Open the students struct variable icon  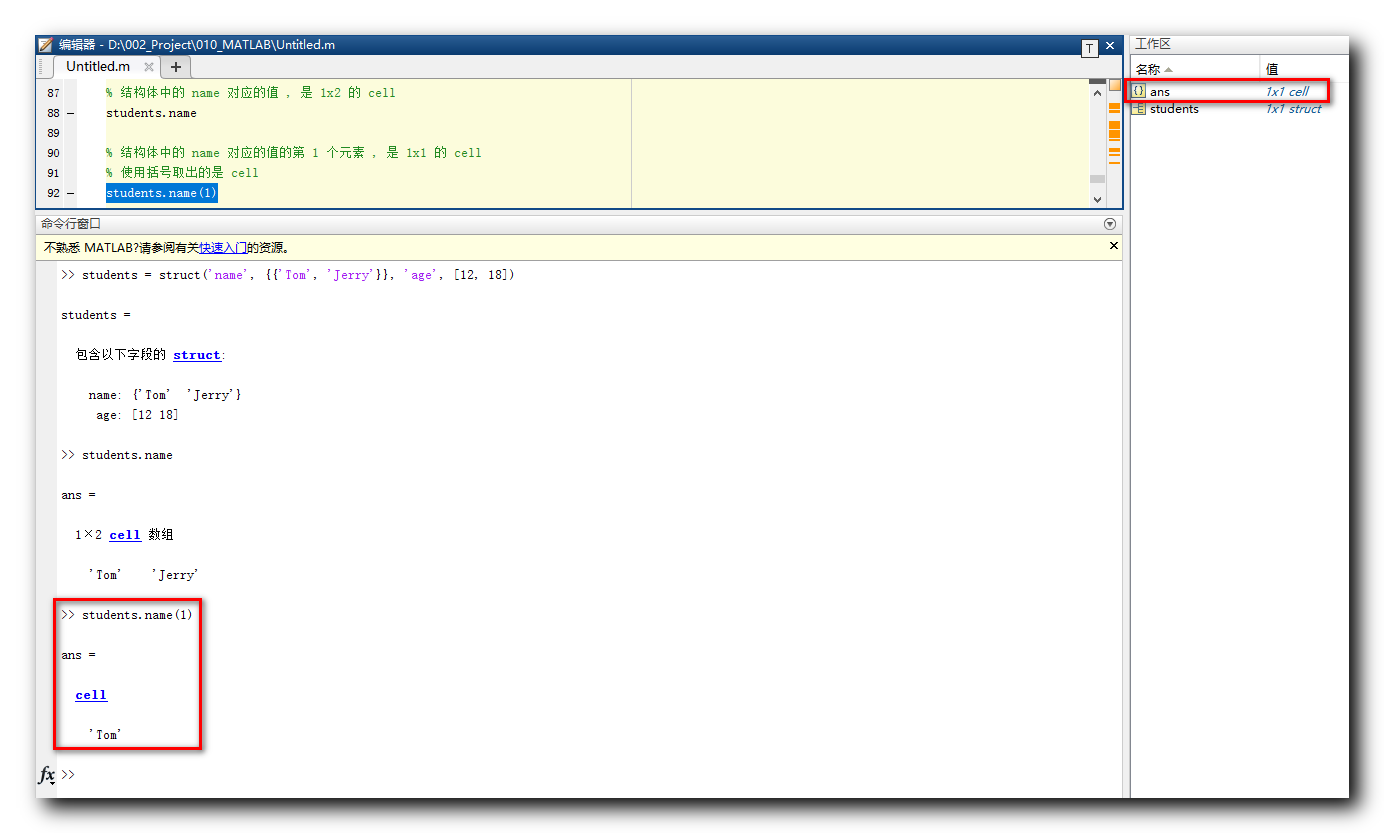(1138, 109)
